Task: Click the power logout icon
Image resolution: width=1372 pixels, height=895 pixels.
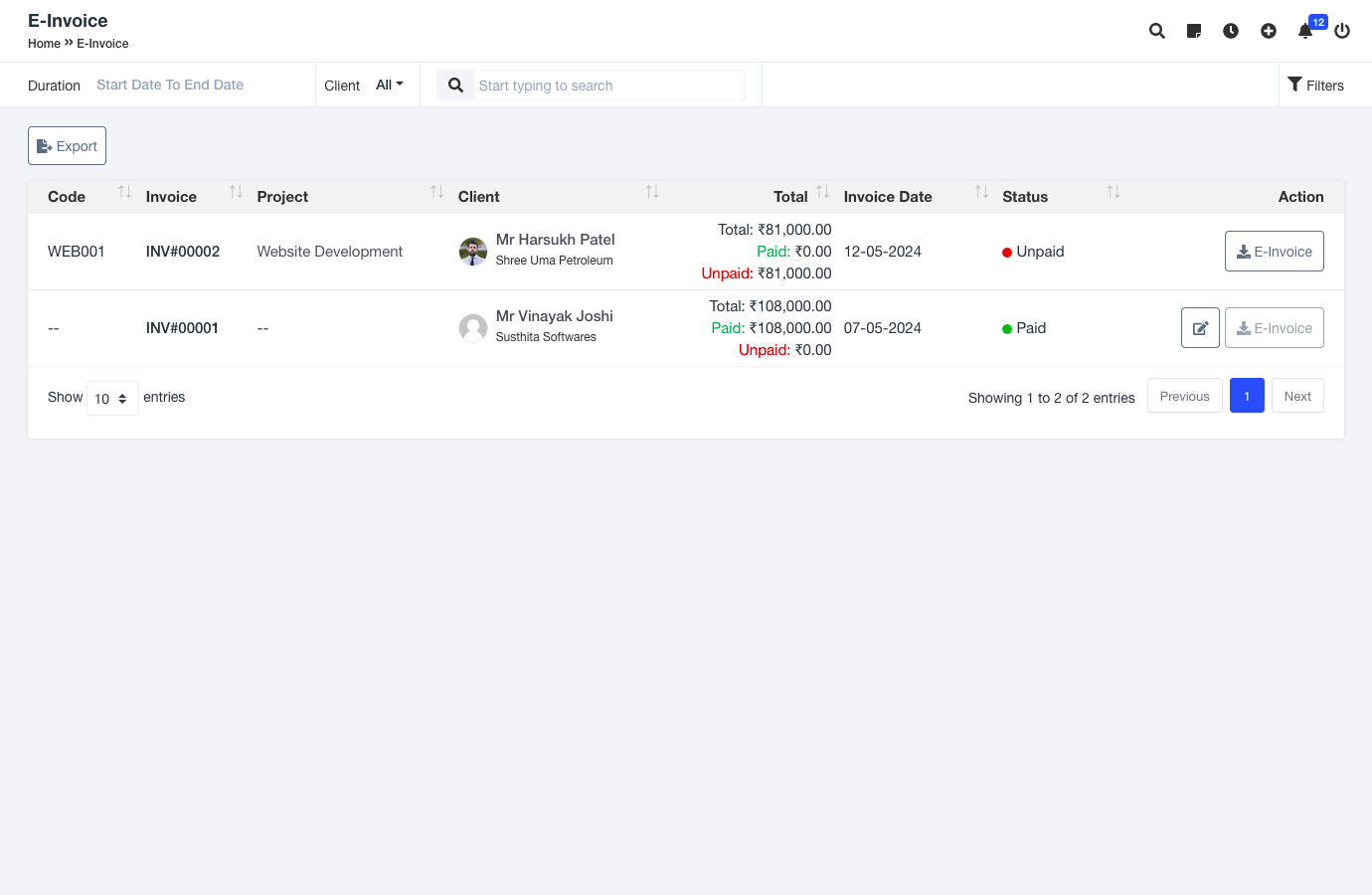Action: click(x=1342, y=31)
